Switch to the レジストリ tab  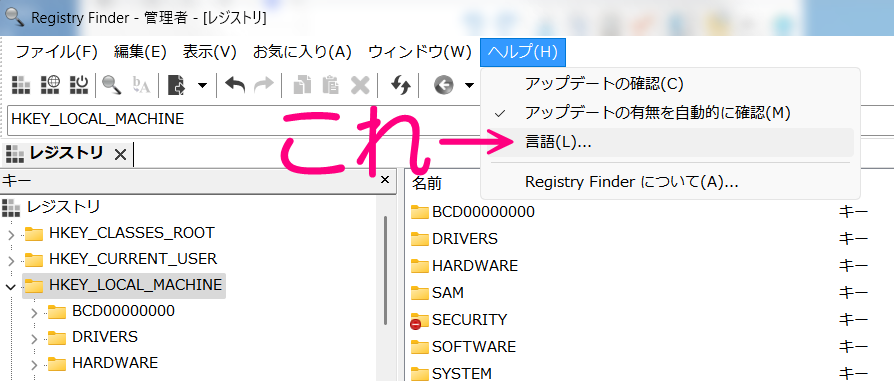click(67, 153)
